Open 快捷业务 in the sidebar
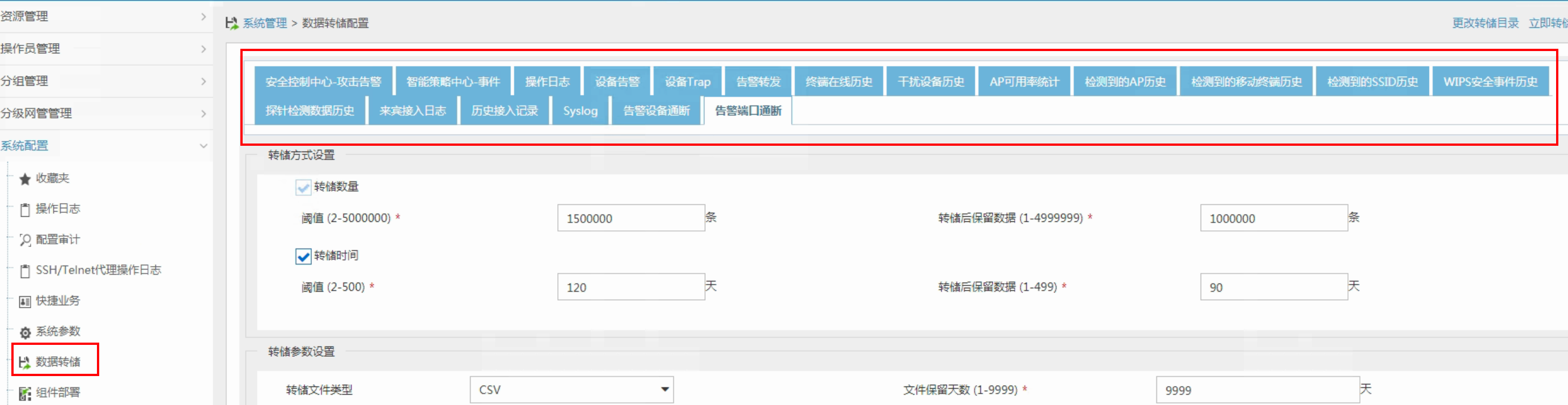1568x405 pixels. [58, 300]
